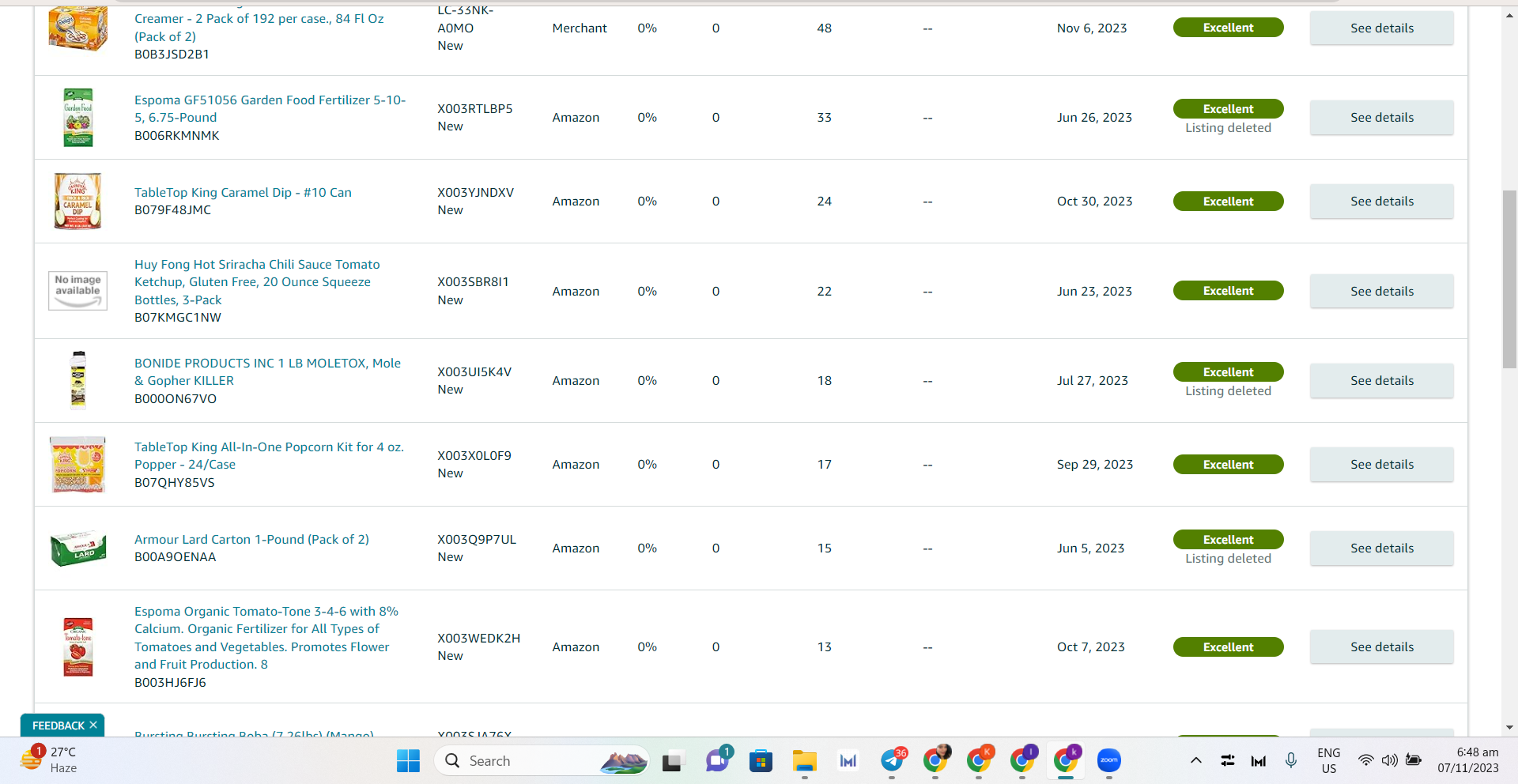Image resolution: width=1518 pixels, height=784 pixels.
Task: Click the Excellent badge for Caramel Dip
Action: click(1228, 202)
